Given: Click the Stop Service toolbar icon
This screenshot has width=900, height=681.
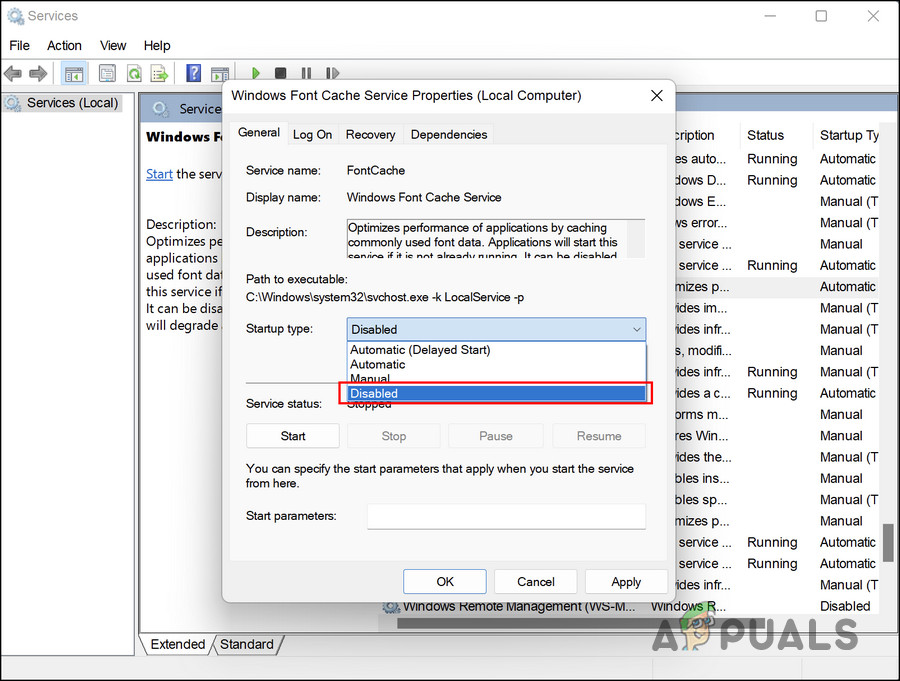Looking at the screenshot, I should [281, 73].
